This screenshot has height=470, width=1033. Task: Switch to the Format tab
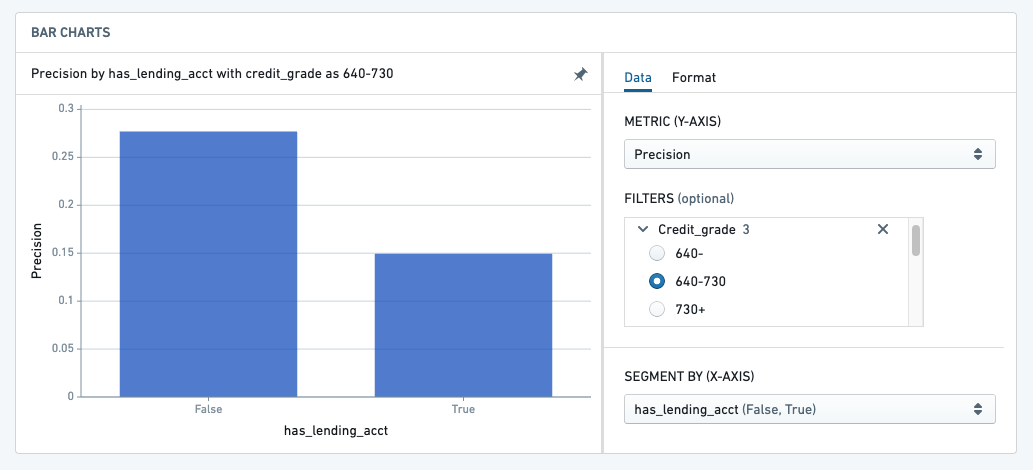coord(694,77)
